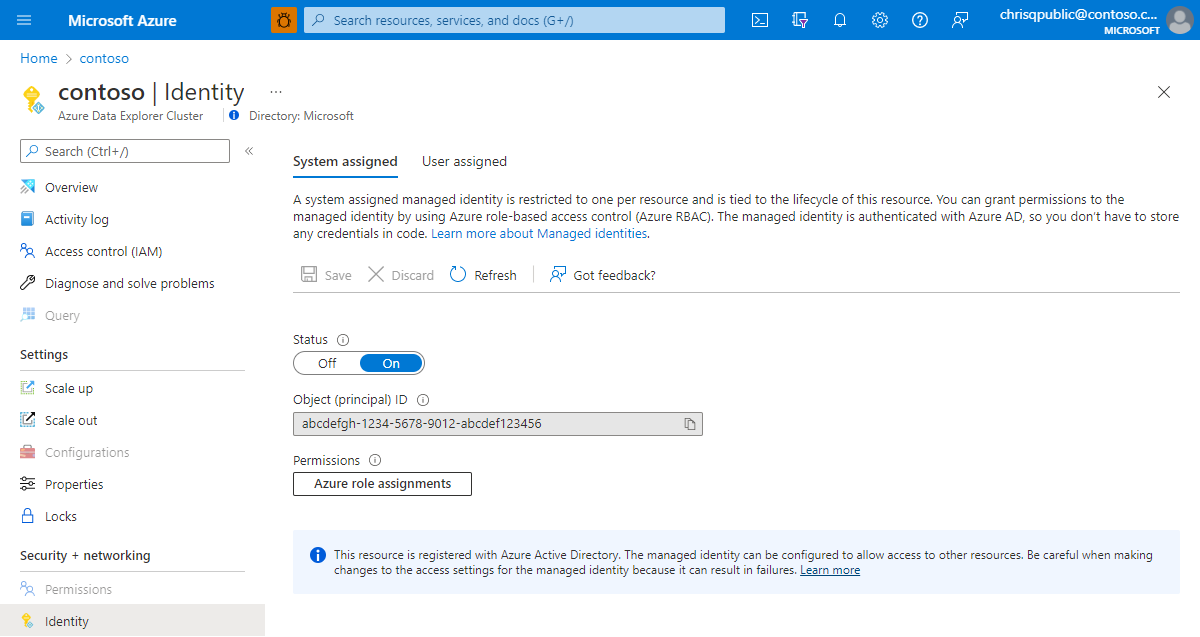Click the bug report icon beside search
The height and width of the screenshot is (637, 1200).
tap(284, 20)
